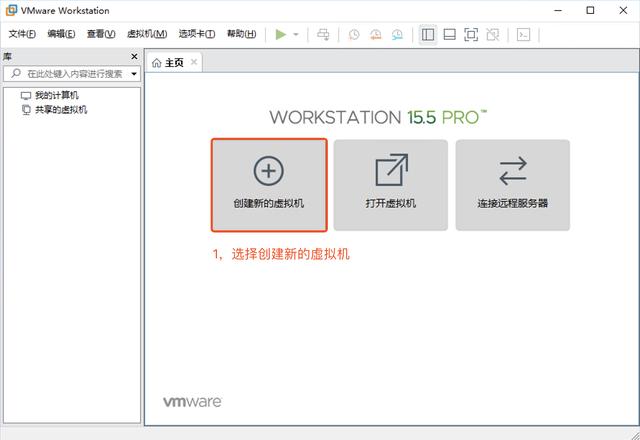This screenshot has width=640, height=440.
Task: Click the VMware Workstation title bar icon
Action: (x=11, y=11)
